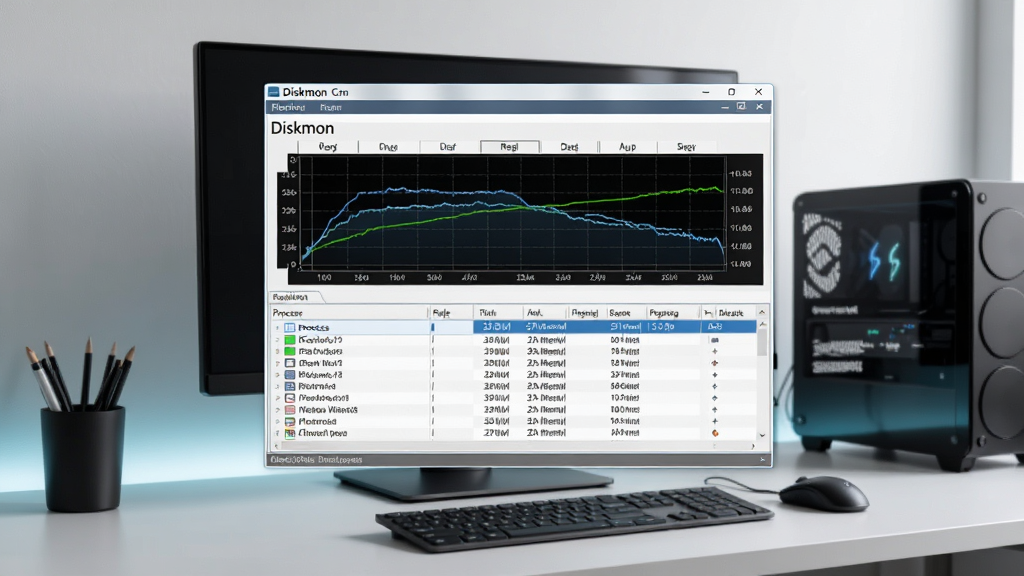Sort by the Pegsnog column header
Image resolution: width=1024 pixels, height=576 pixels.
point(673,313)
